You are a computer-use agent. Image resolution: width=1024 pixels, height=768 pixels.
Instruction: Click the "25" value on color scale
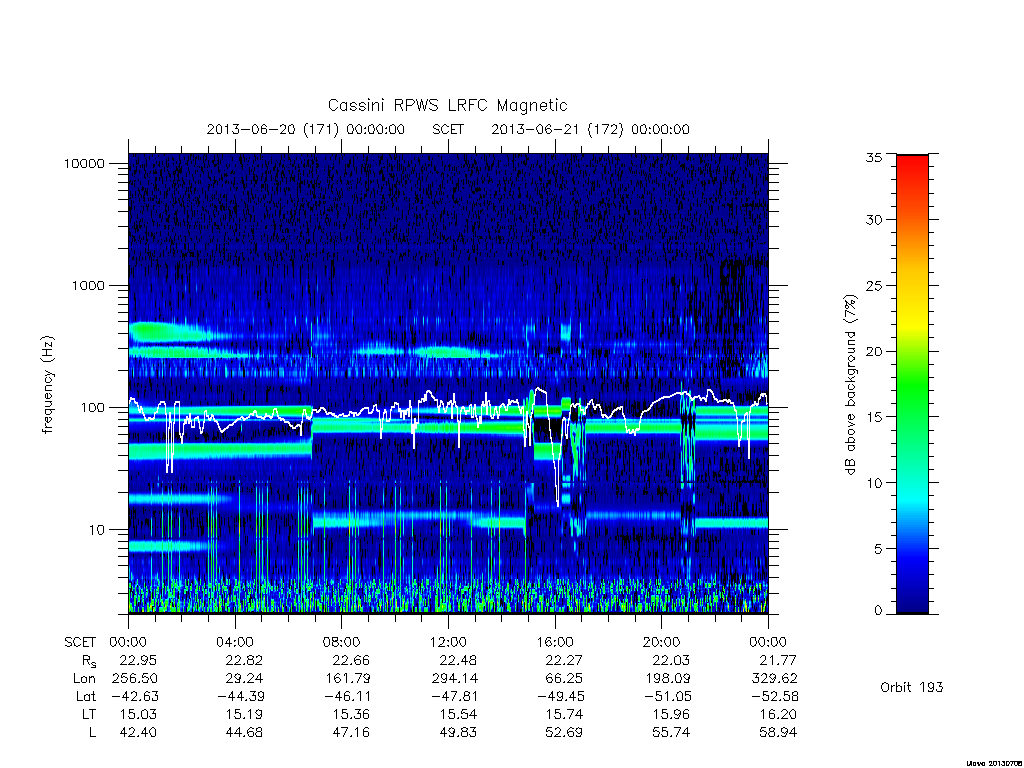click(873, 285)
